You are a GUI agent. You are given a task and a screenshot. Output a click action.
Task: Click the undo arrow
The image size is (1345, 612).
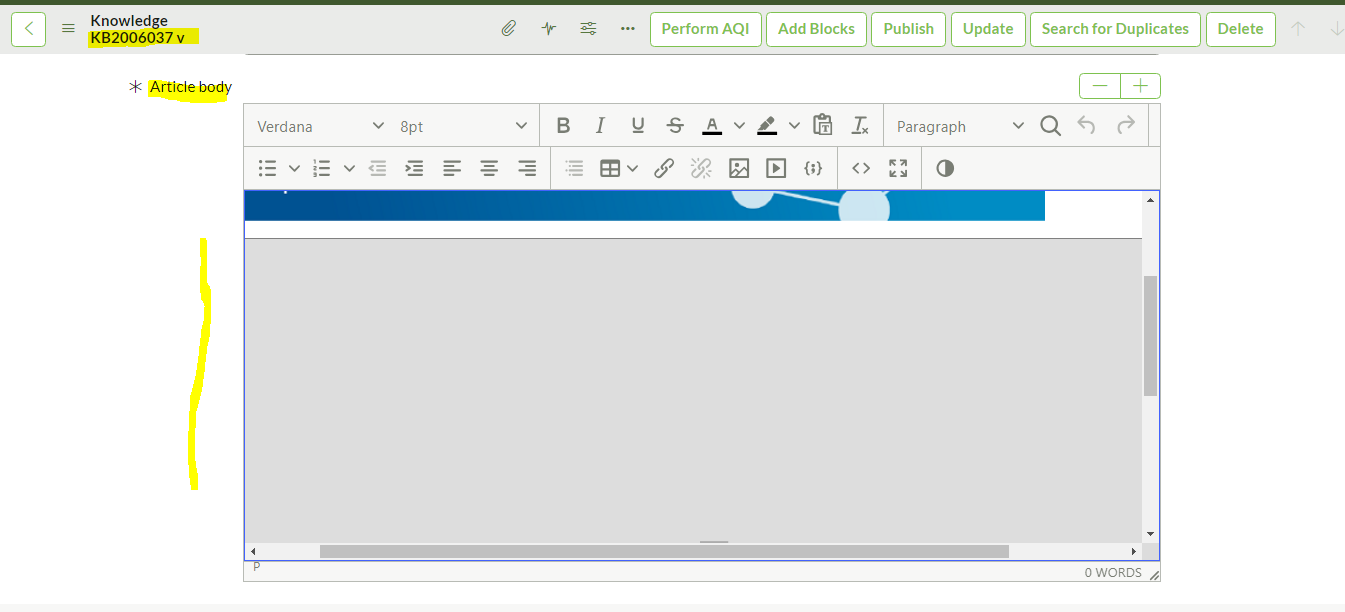[1087, 126]
